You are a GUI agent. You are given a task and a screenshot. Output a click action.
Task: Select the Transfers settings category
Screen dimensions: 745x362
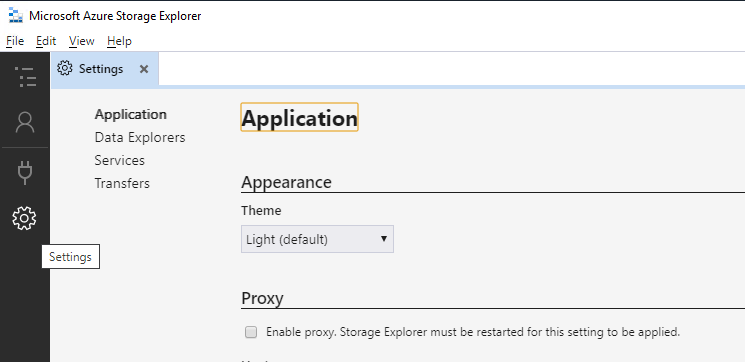(x=122, y=183)
